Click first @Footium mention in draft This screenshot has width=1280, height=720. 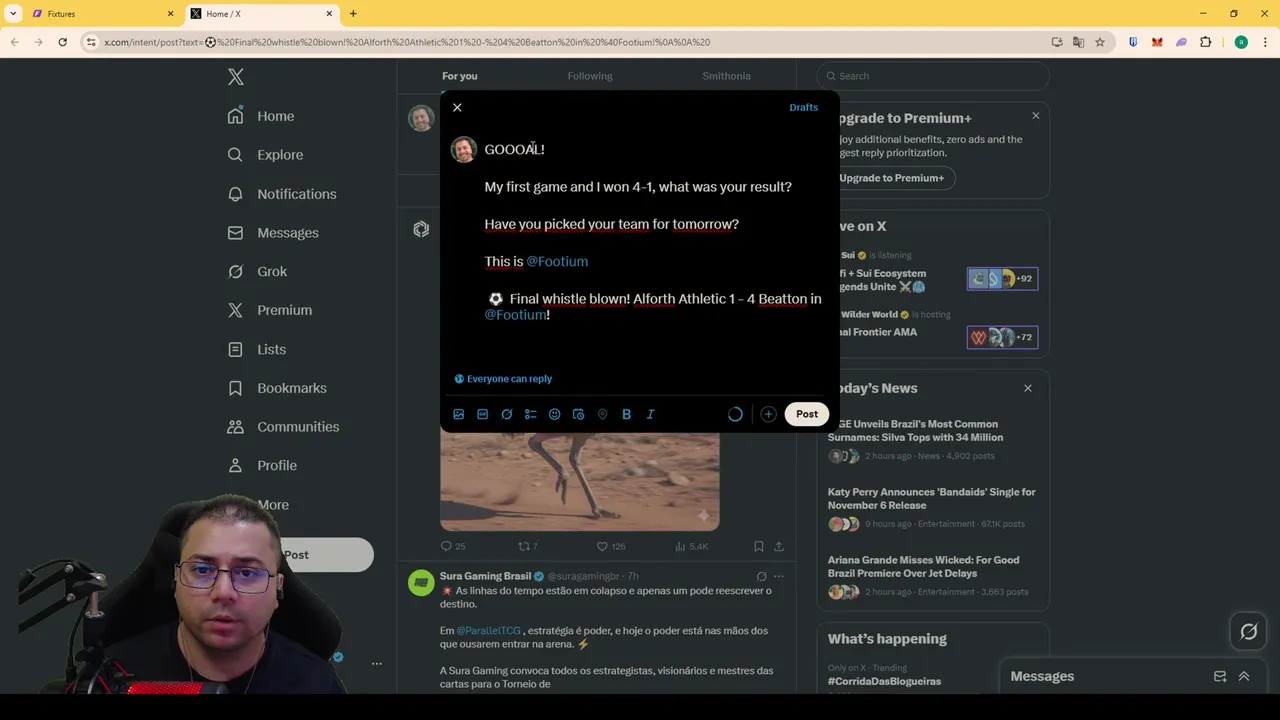[x=557, y=262]
